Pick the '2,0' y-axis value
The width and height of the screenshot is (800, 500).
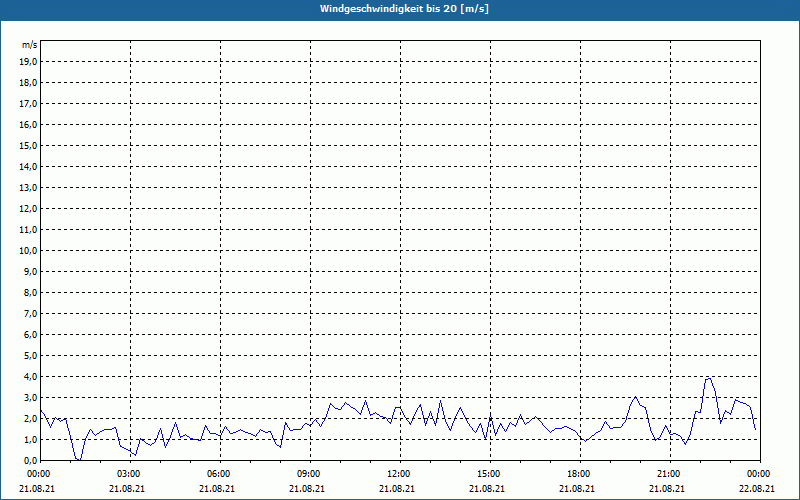click(31, 418)
